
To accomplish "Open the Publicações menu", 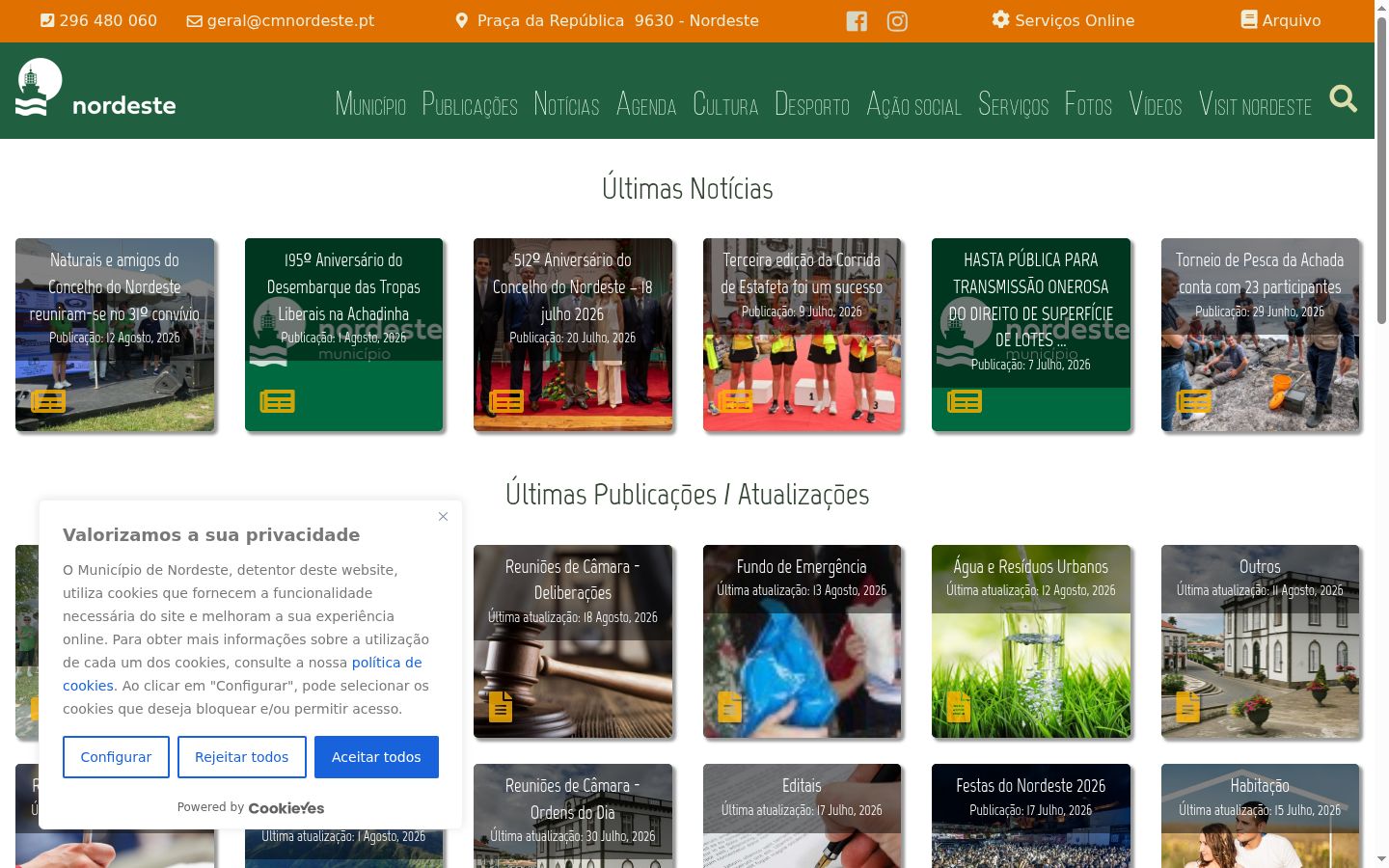I will click(470, 104).
